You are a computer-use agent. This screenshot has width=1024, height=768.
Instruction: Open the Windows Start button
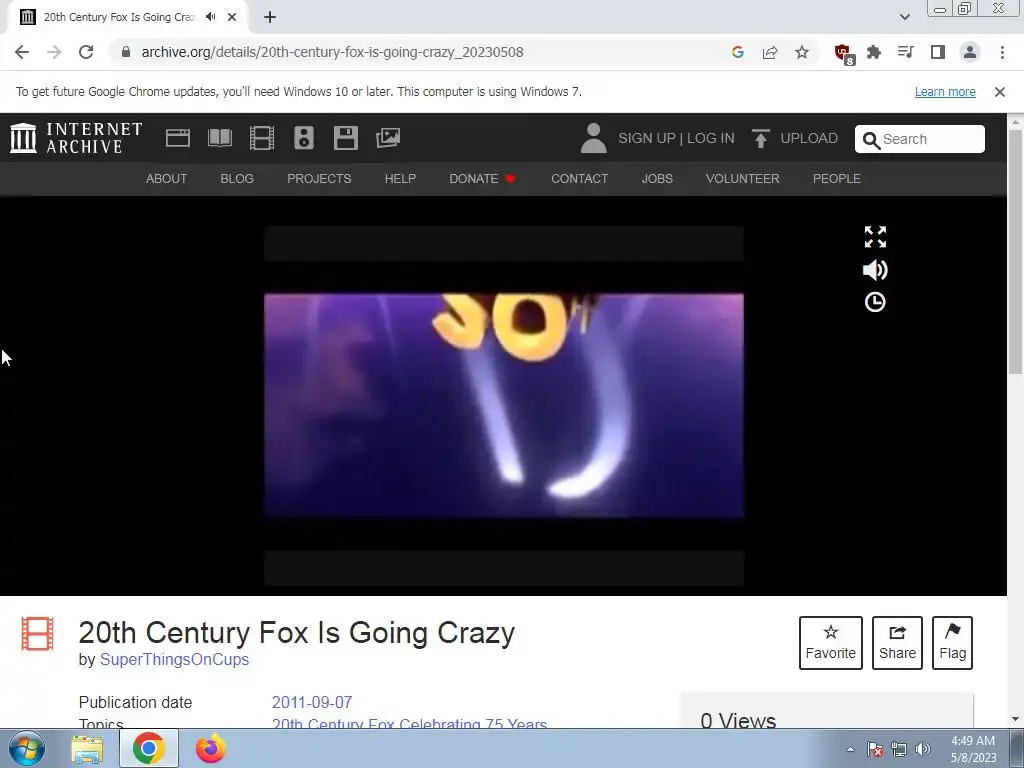(x=27, y=748)
